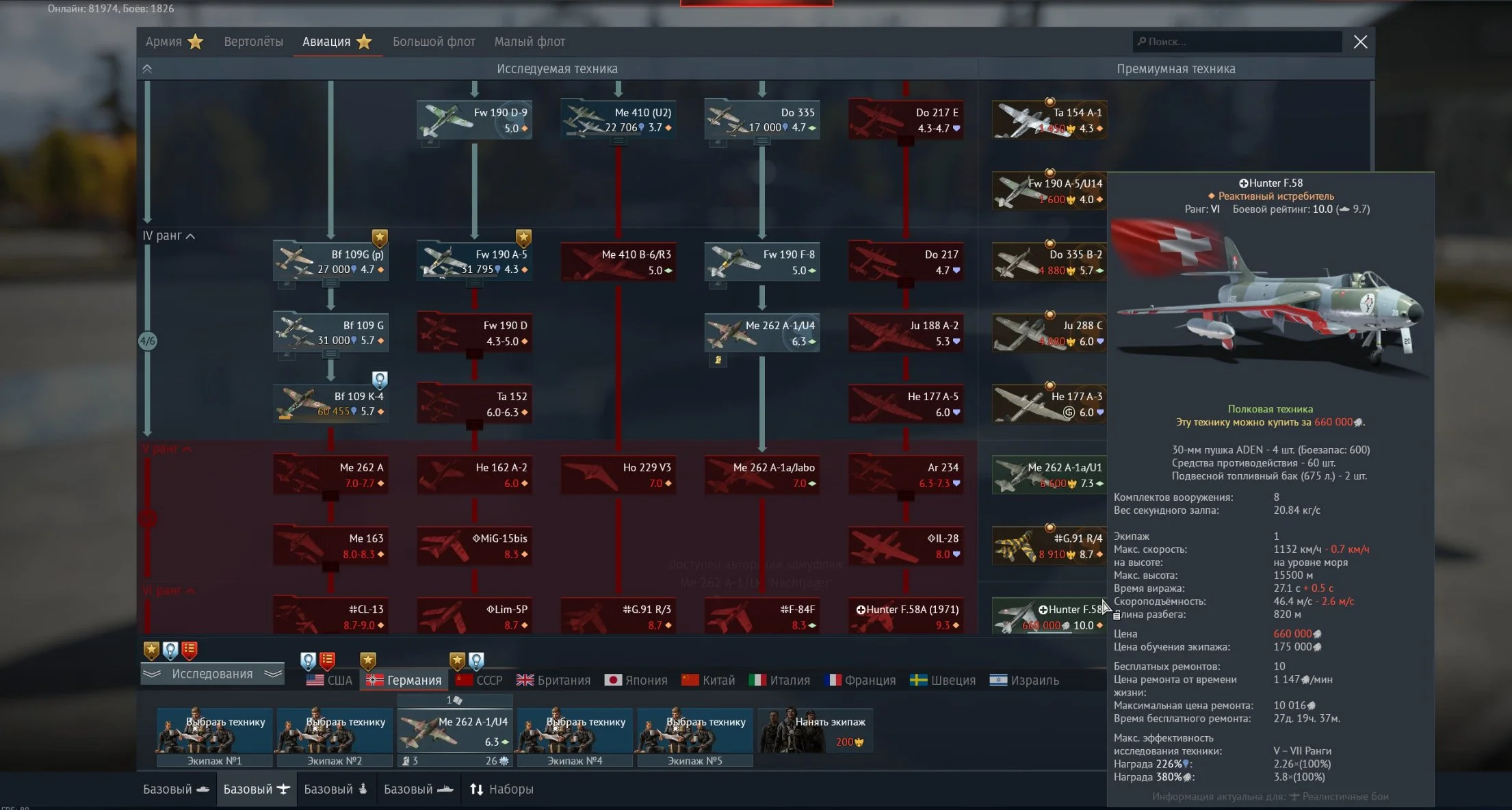Open the Вертолёты tab
The height and width of the screenshot is (810, 1512).
253,42
